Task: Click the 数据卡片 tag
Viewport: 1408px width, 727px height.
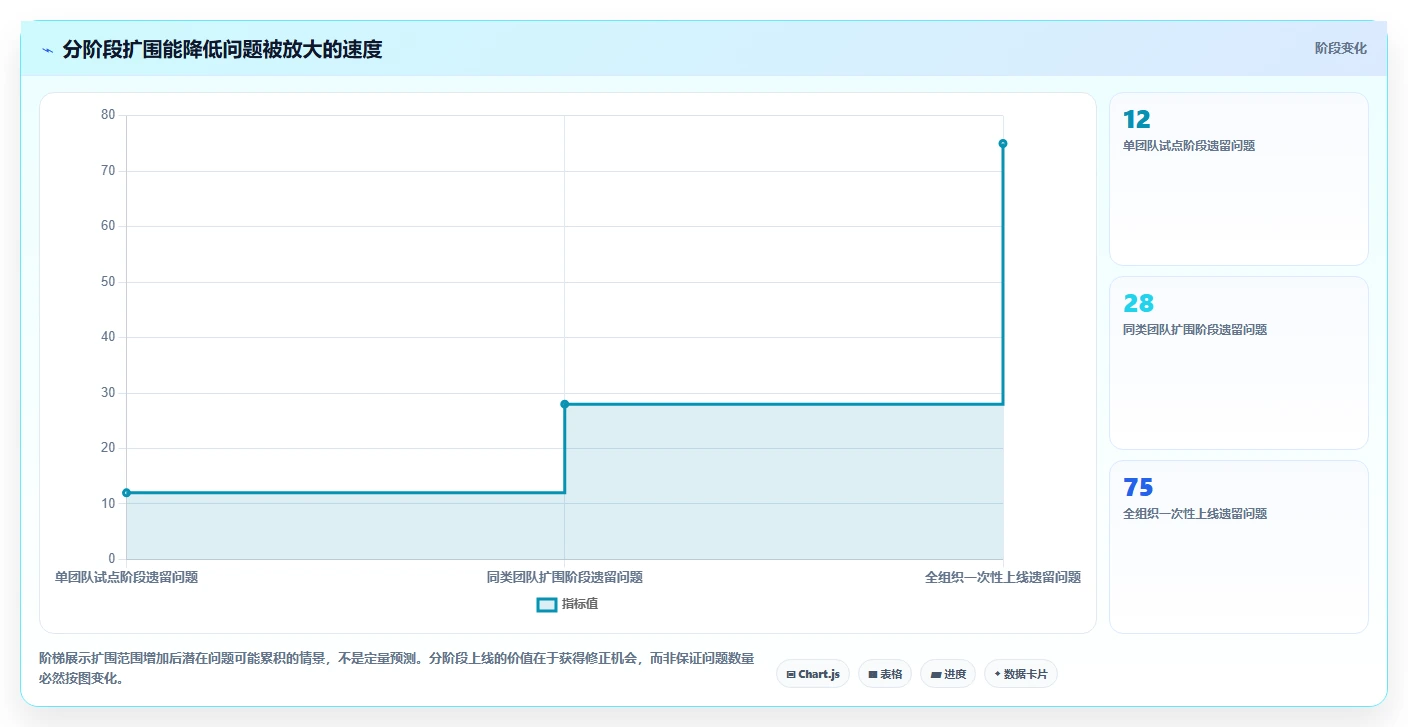Action: pos(1020,674)
